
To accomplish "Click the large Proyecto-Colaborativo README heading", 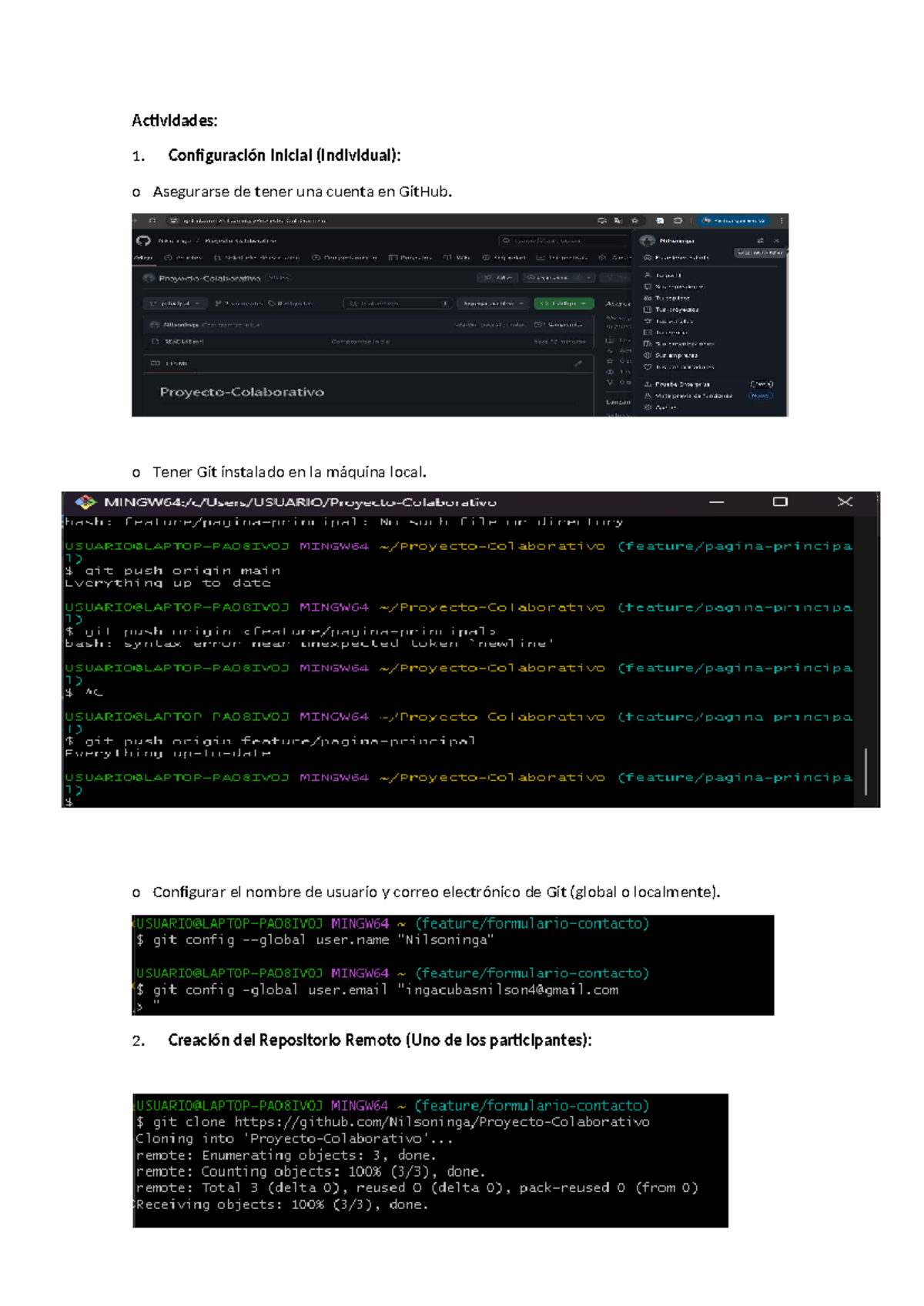I will (x=241, y=392).
